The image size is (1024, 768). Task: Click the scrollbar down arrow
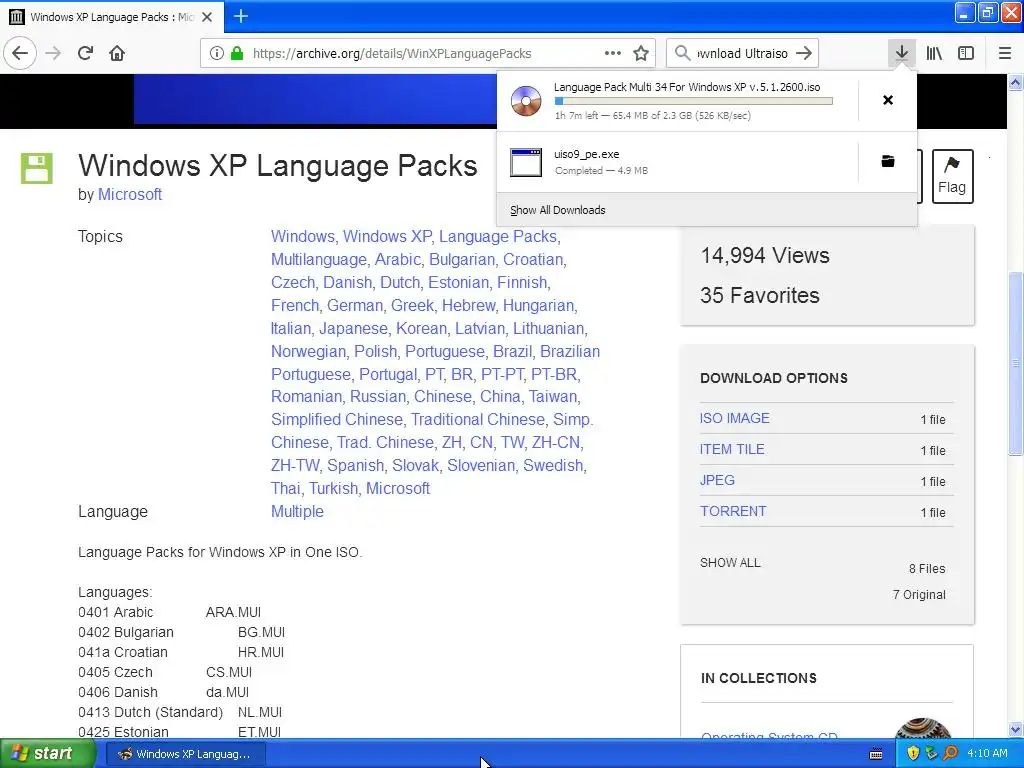pos(1016,729)
